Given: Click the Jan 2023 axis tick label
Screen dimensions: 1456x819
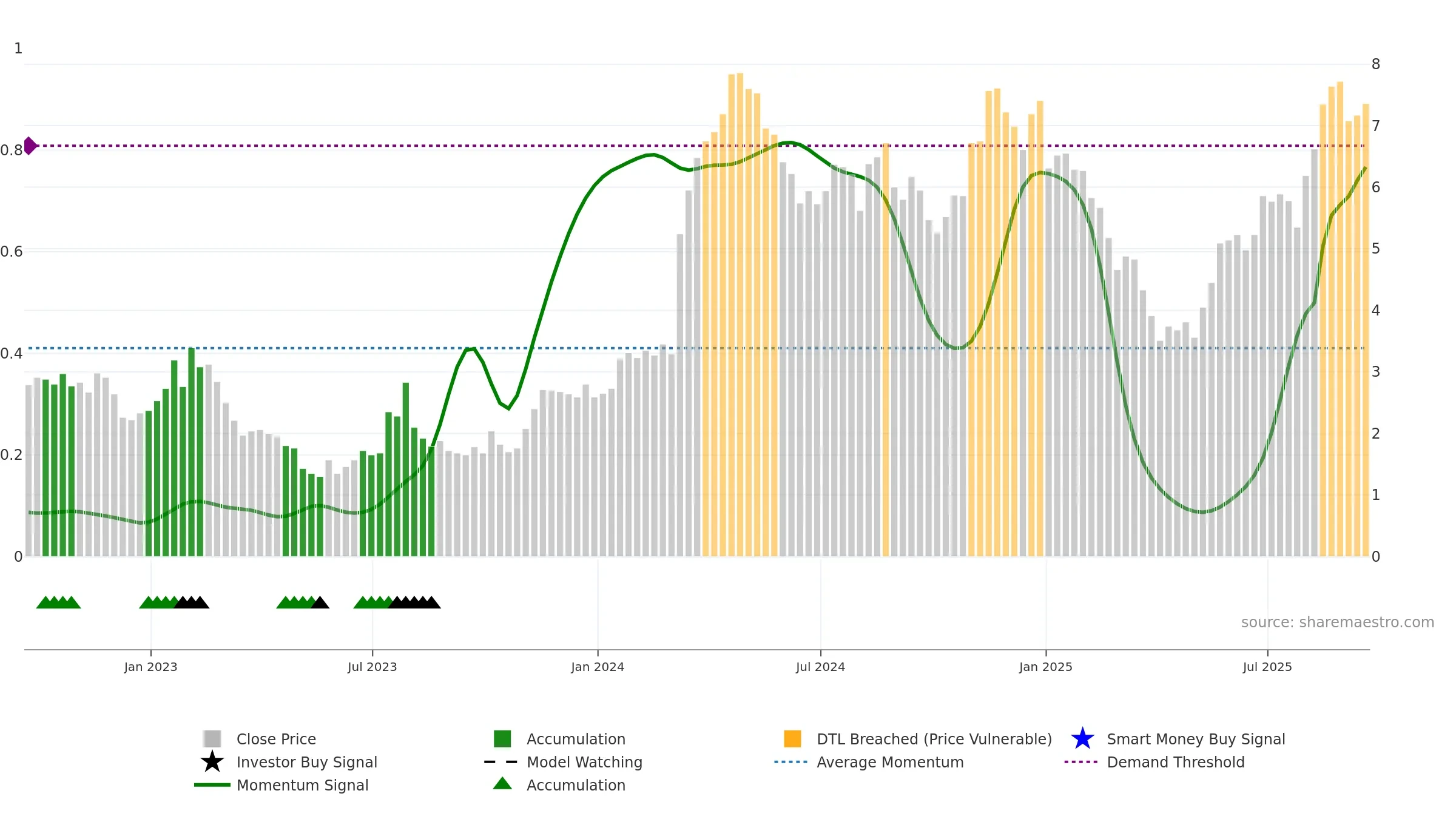Looking at the screenshot, I should click(x=150, y=667).
